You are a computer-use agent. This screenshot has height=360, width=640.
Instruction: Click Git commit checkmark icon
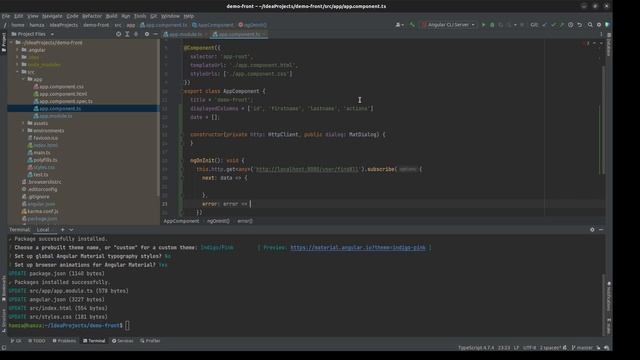553,25
